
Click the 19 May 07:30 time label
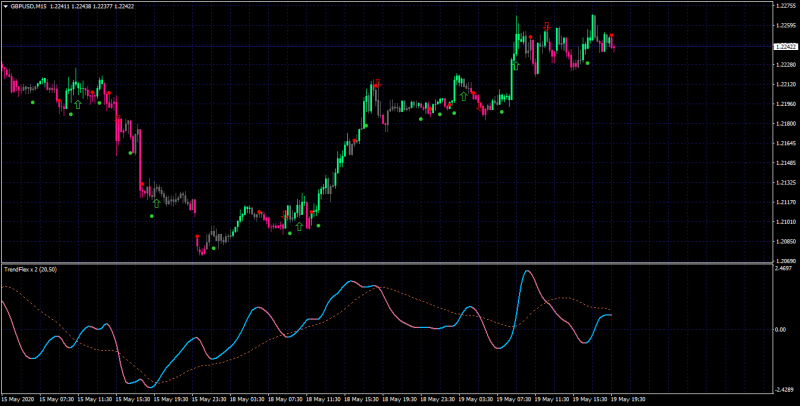[515, 399]
